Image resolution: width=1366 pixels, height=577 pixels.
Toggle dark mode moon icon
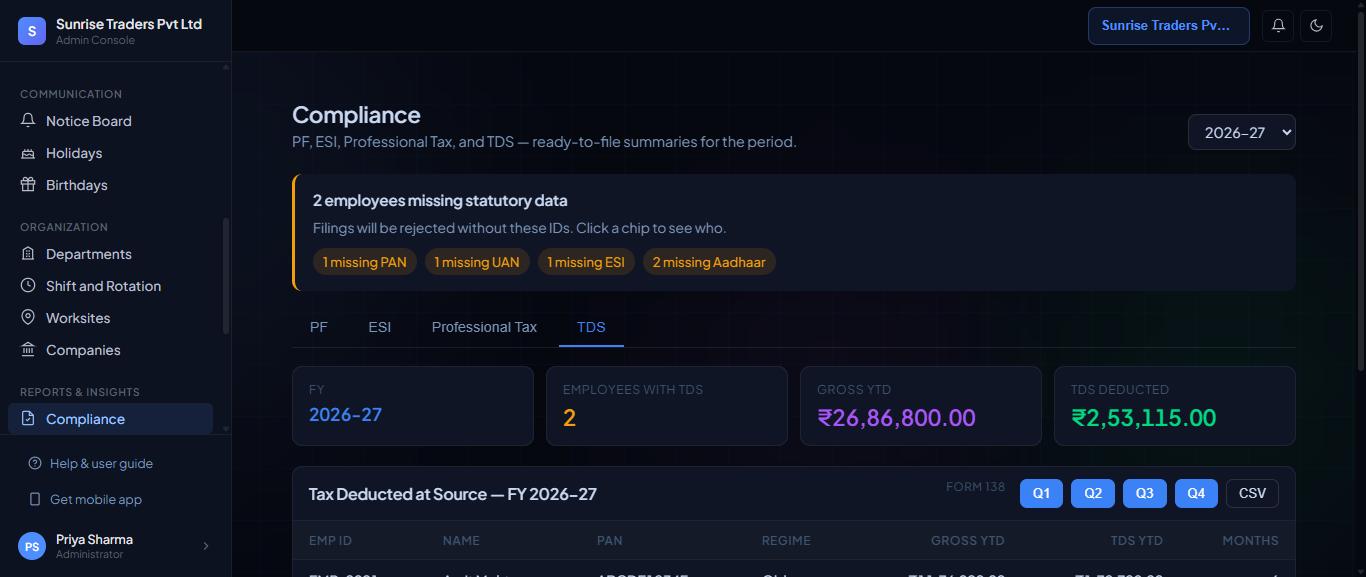1316,26
